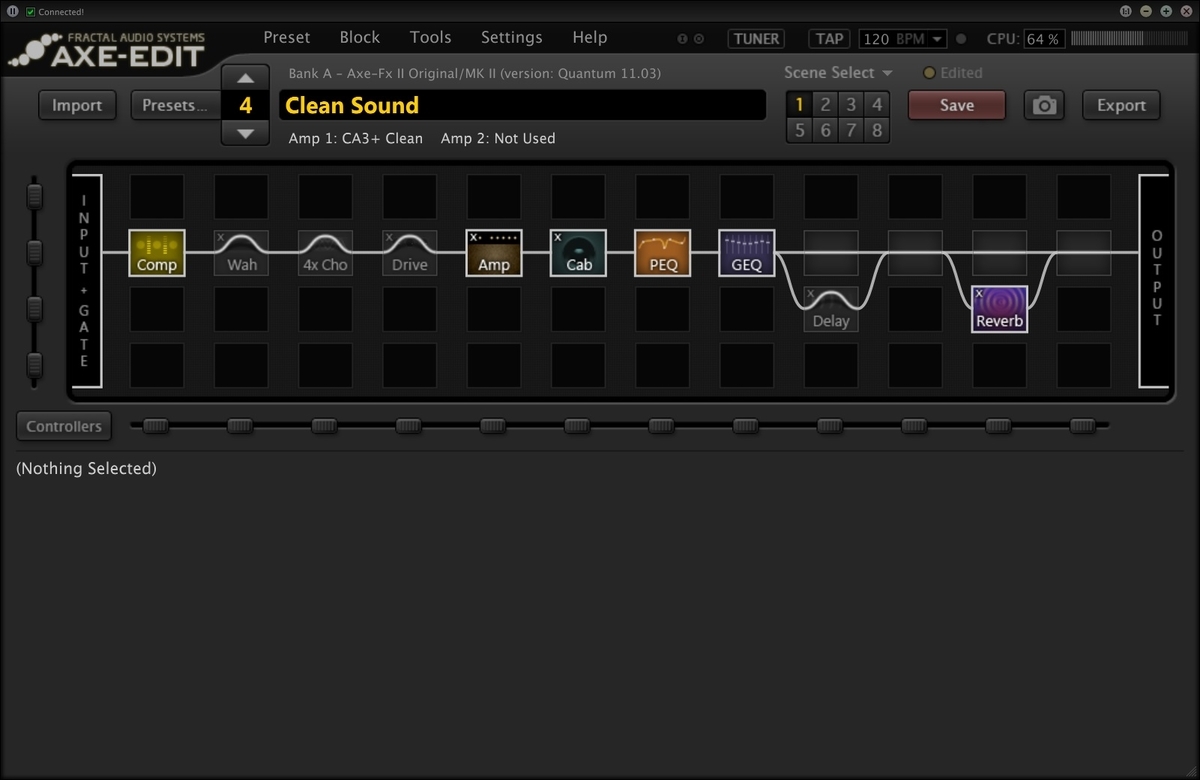Screen dimensions: 1200x780
Task: Click the Edited status indicator light
Action: pyautogui.click(x=929, y=73)
